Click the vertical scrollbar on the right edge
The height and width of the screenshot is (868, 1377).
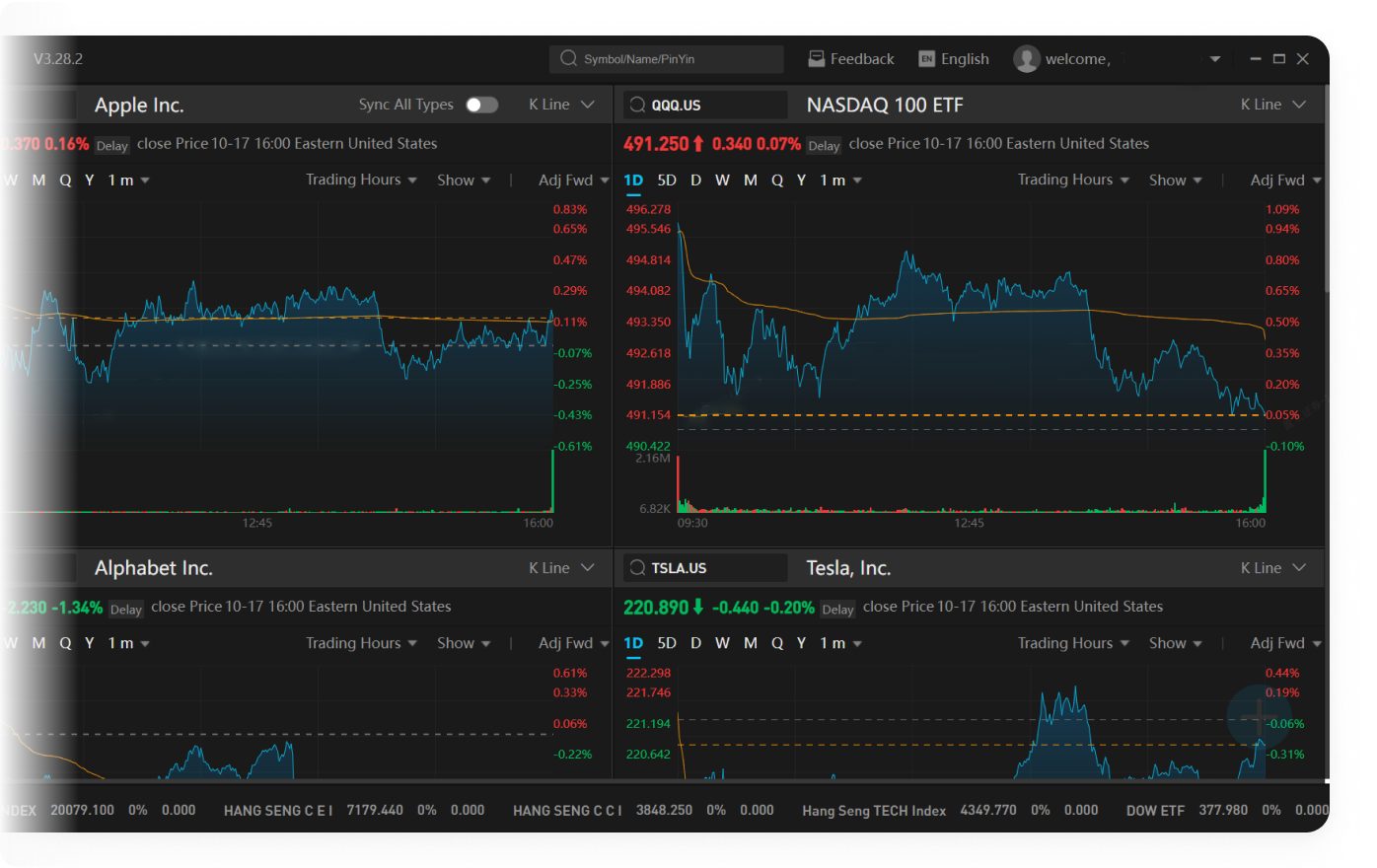pyautogui.click(x=1327, y=187)
